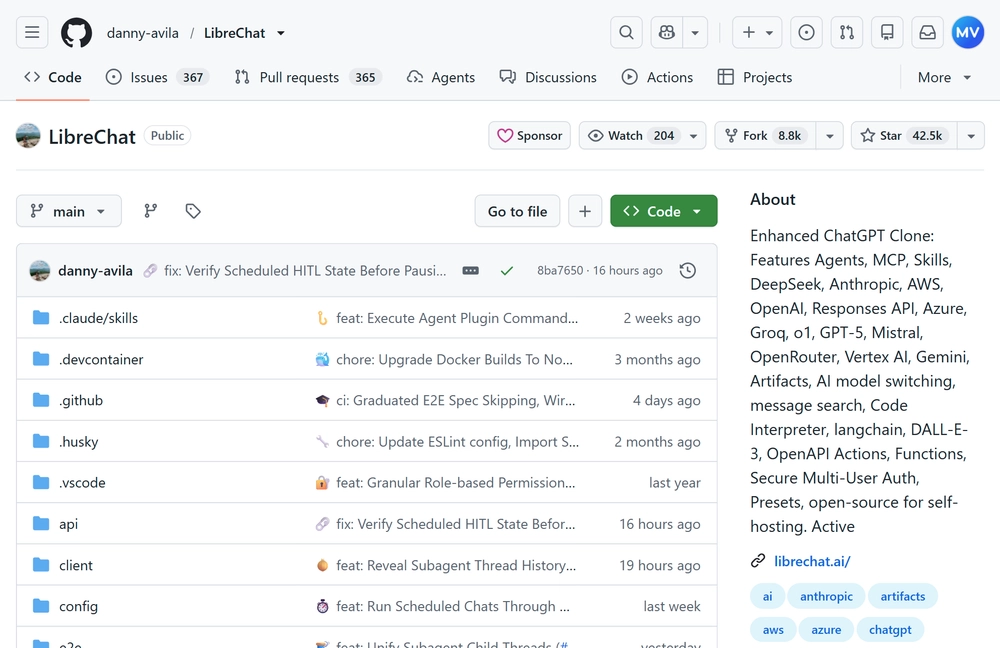Screen dimensions: 1000x648
Task: Open the client folder icon
Action: click(x=41, y=565)
